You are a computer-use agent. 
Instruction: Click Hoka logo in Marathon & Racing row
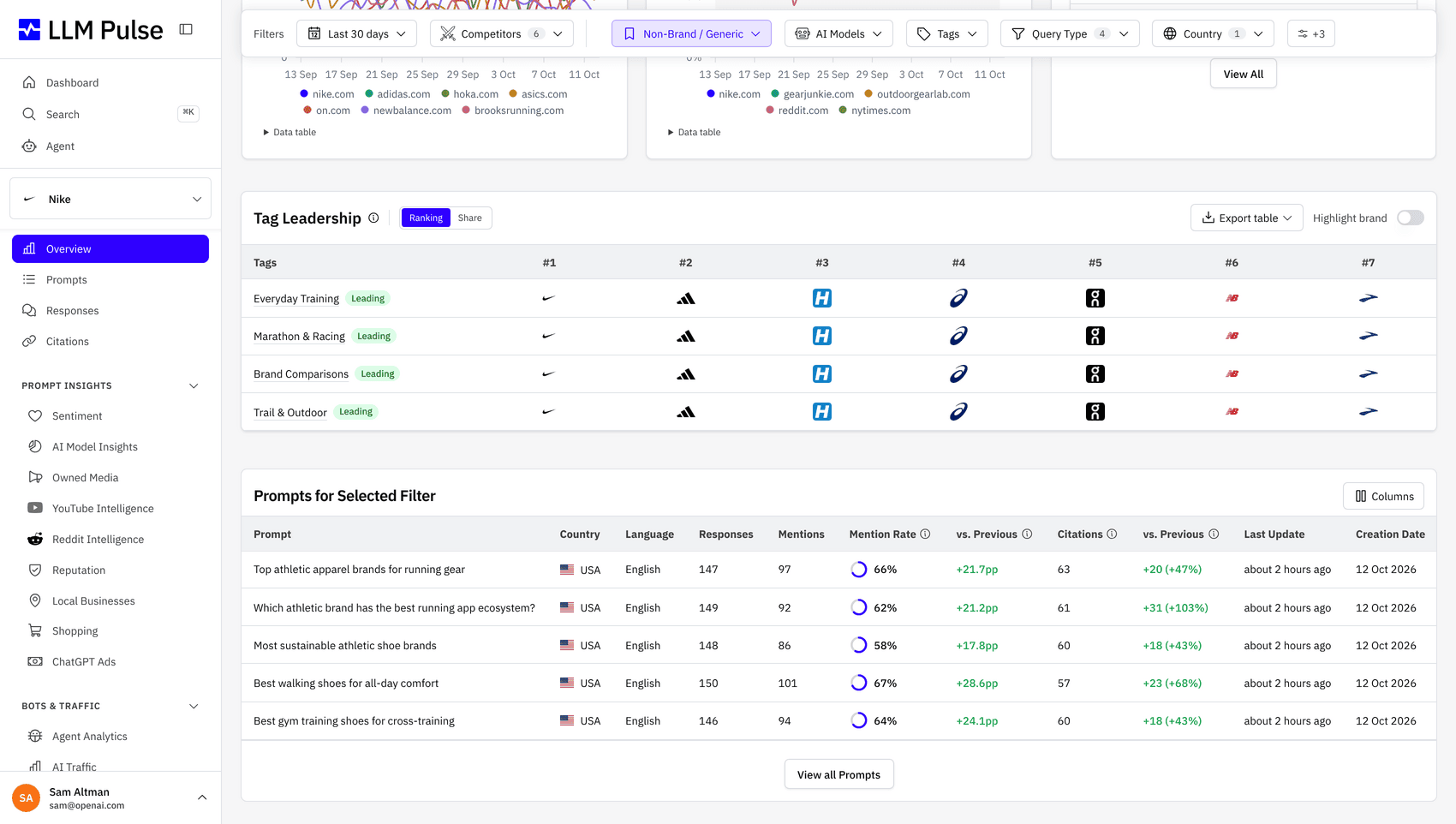(822, 337)
